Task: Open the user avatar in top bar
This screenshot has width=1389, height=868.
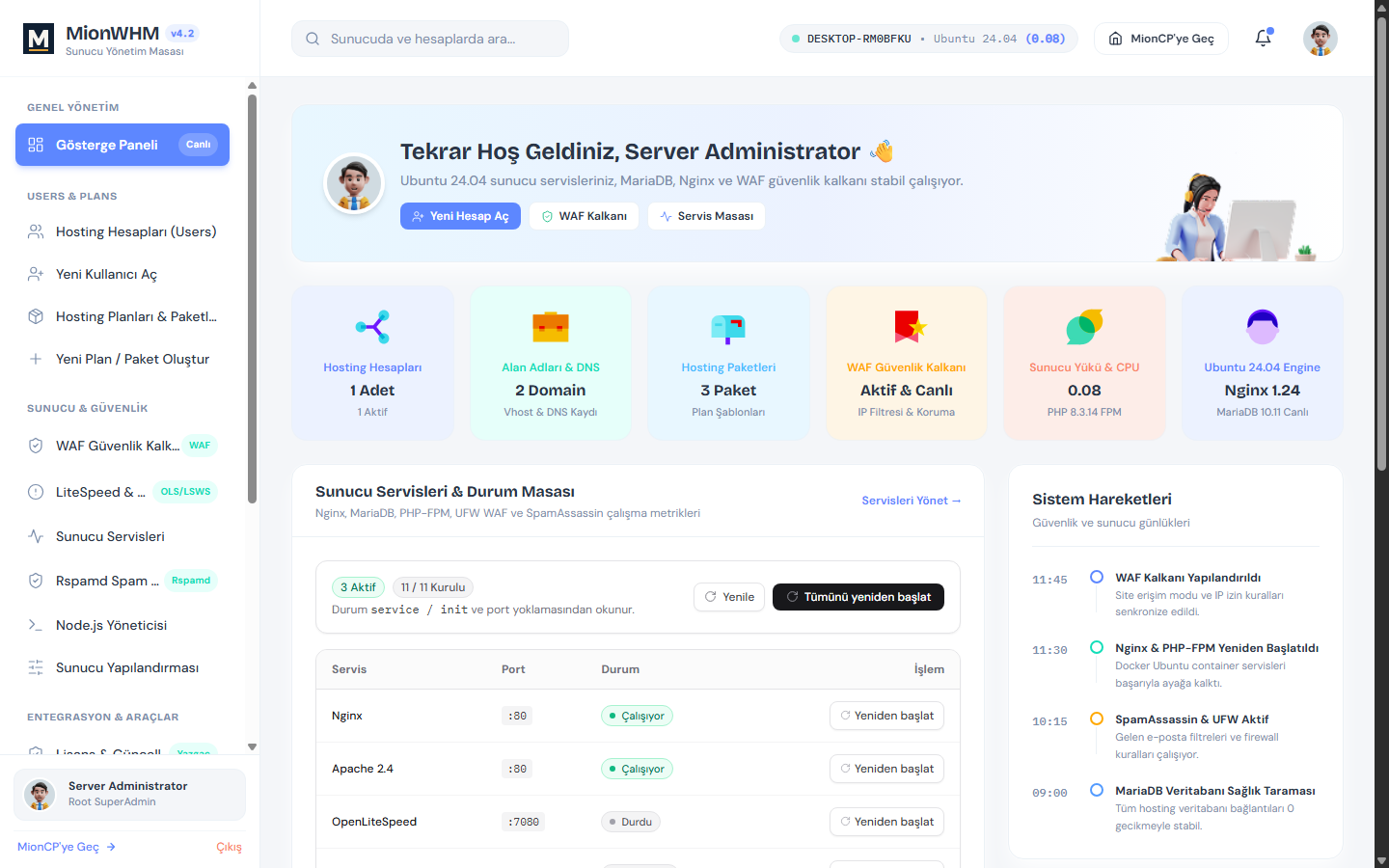Action: coord(1320,39)
